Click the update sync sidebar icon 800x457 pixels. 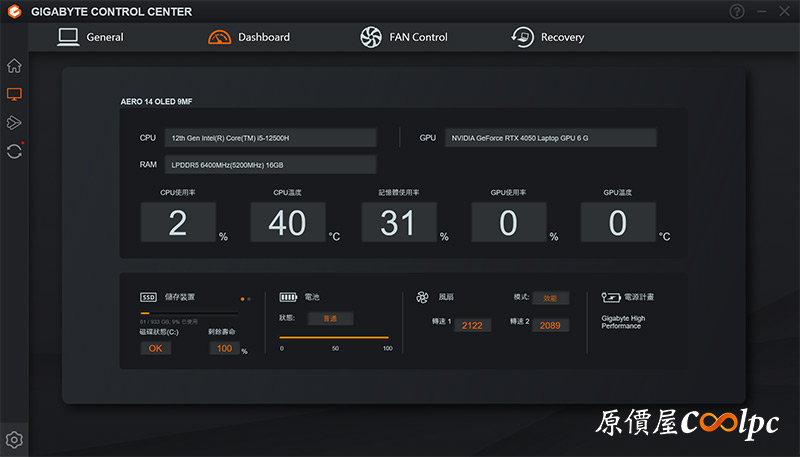click(x=14, y=151)
